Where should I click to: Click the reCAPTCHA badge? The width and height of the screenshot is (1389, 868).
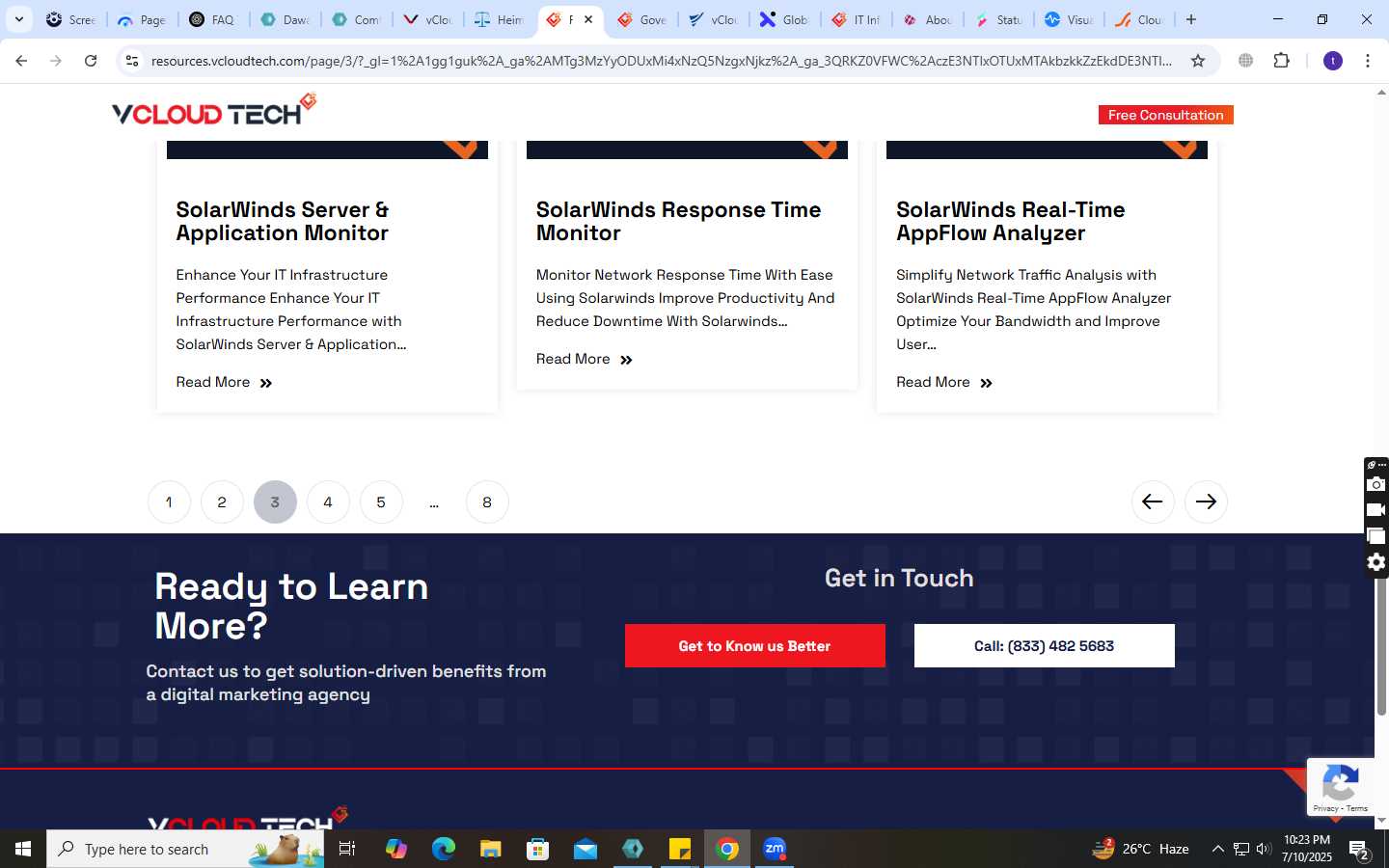pyautogui.click(x=1341, y=787)
